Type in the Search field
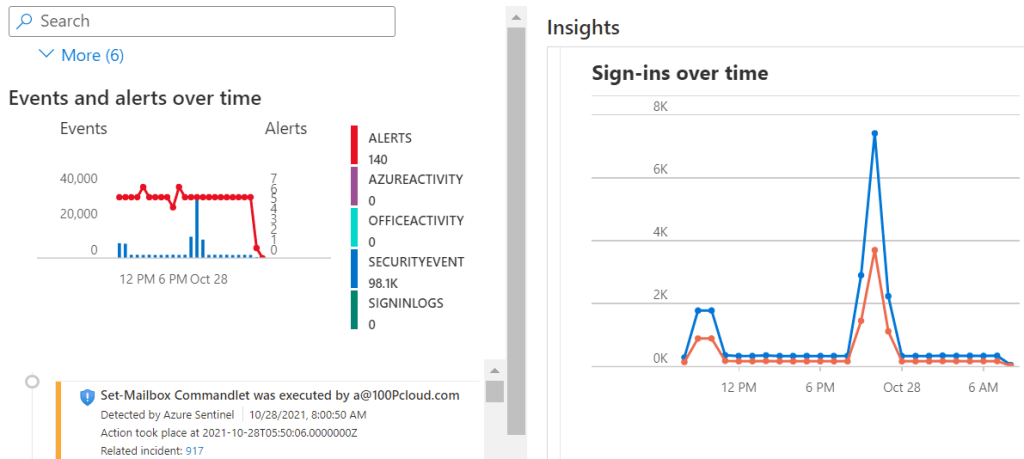1024x459 pixels. 210,21
